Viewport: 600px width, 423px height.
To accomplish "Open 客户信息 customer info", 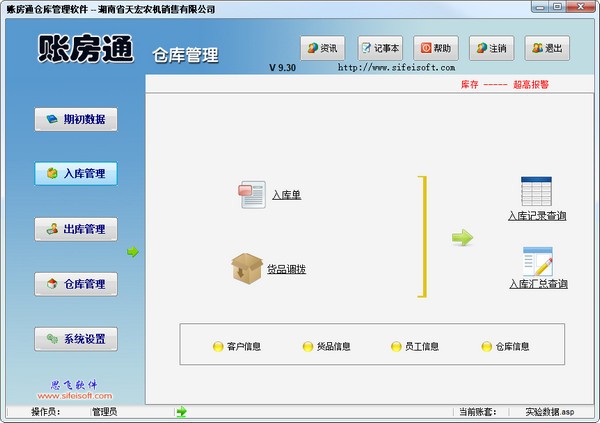I will click(236, 347).
